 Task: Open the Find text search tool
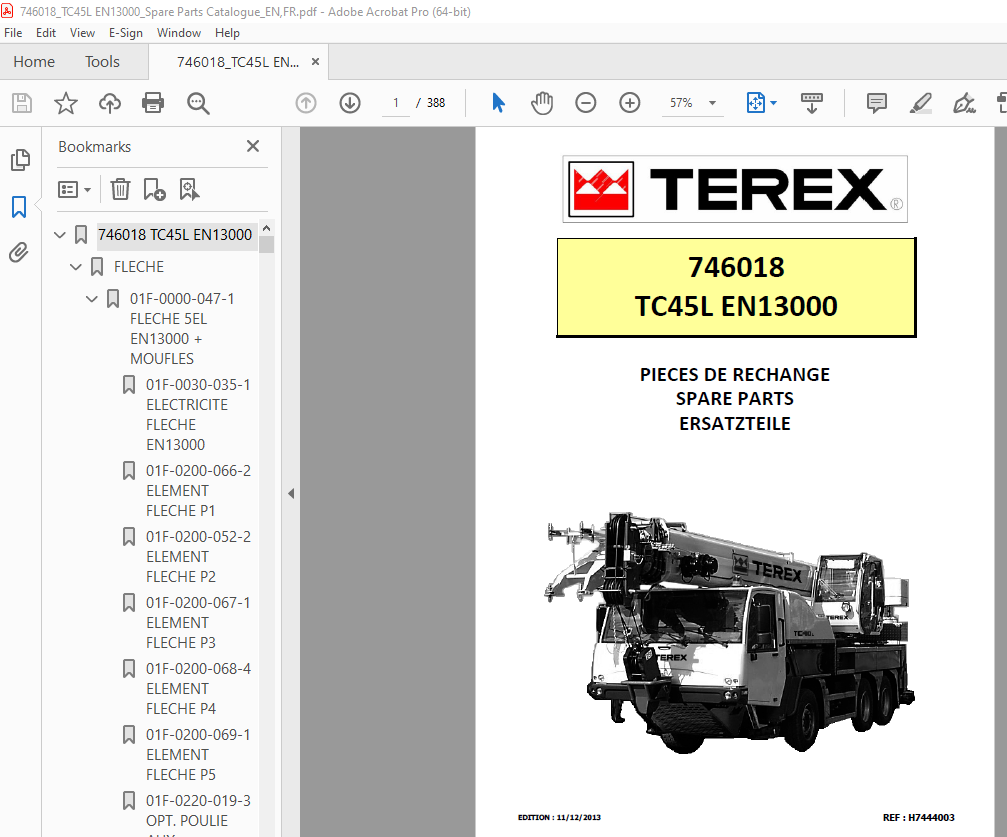tap(198, 103)
